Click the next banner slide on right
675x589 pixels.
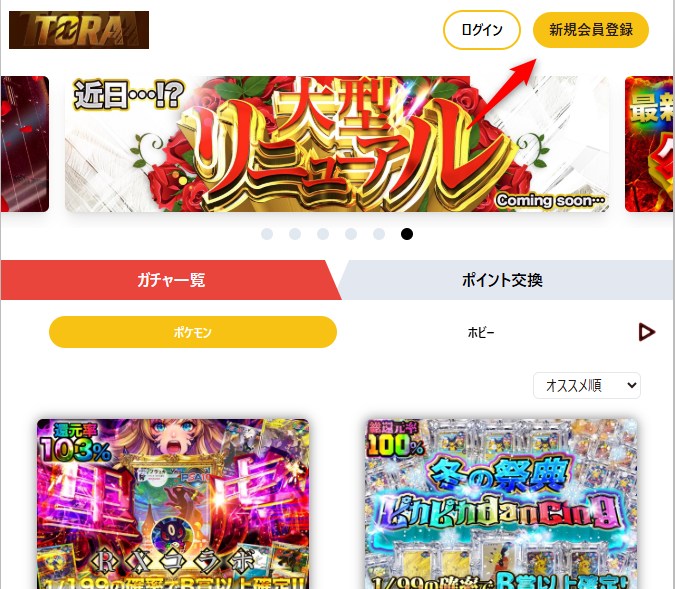(x=649, y=144)
